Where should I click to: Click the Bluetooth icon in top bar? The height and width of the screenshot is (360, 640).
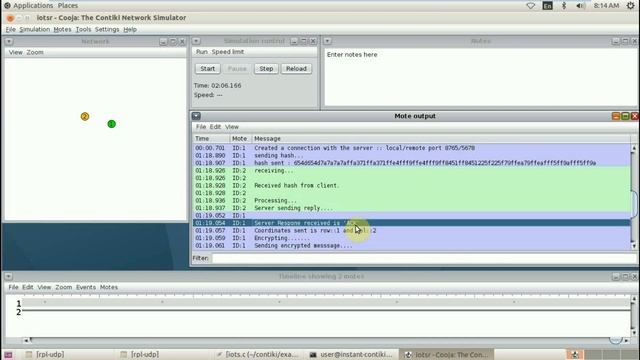[x=564, y=6]
